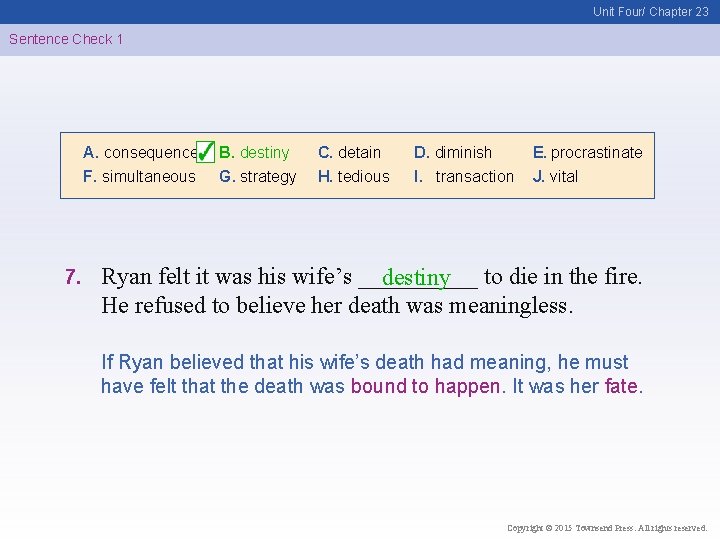
Task: Click the phrase to die in the fire
Action: point(563,277)
